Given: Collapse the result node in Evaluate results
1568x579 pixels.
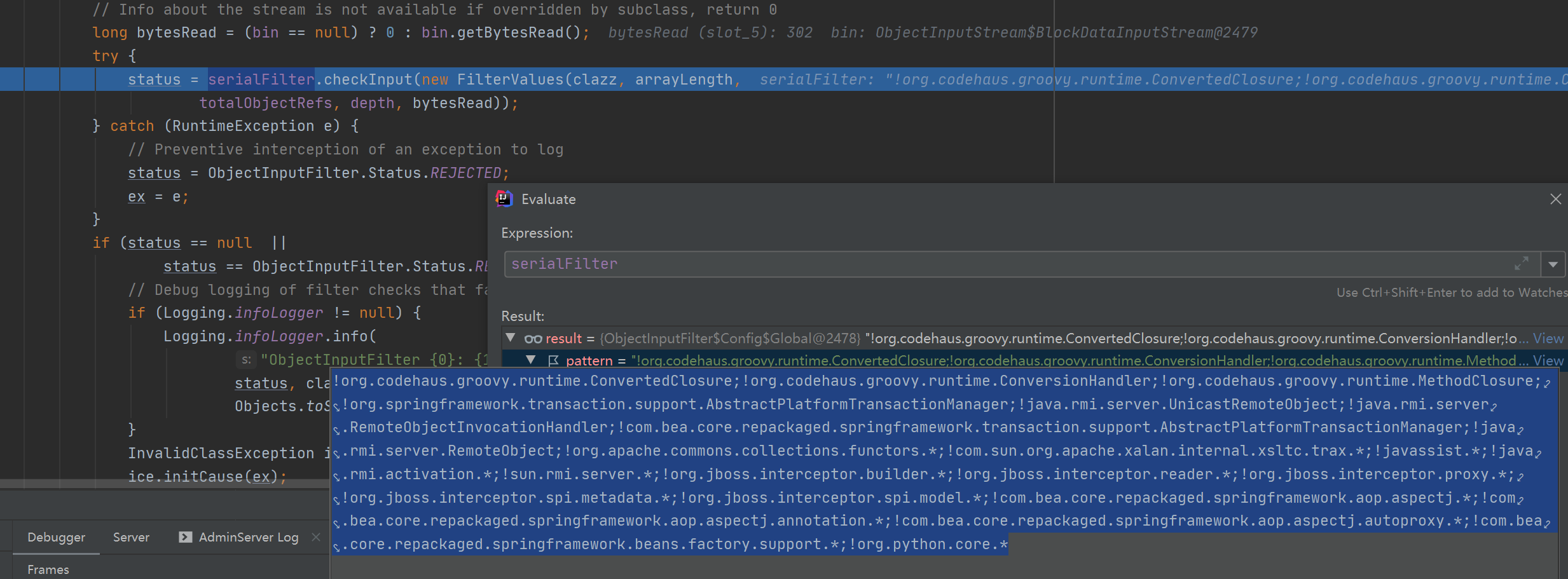Looking at the screenshot, I should 511,338.
